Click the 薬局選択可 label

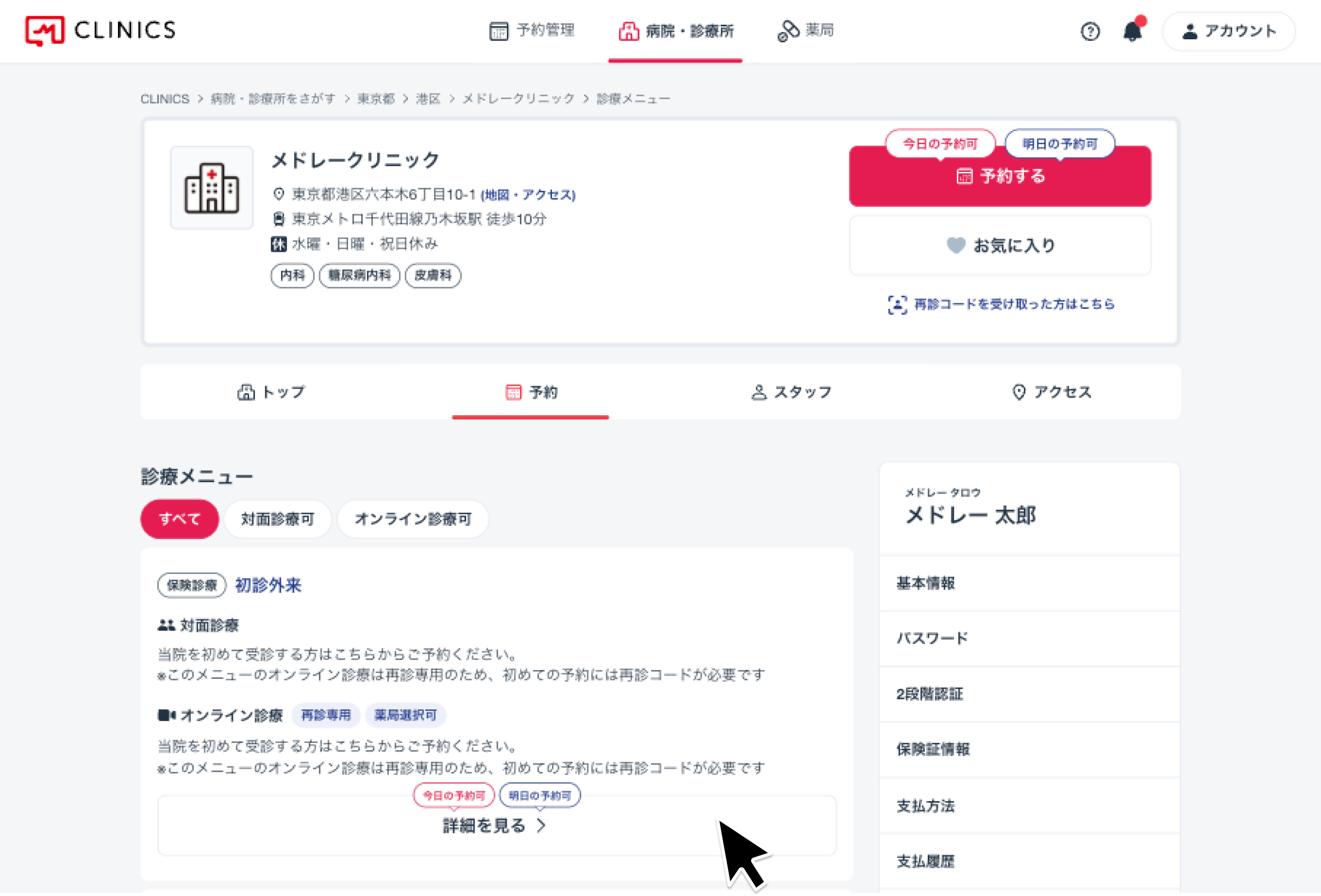(x=406, y=716)
